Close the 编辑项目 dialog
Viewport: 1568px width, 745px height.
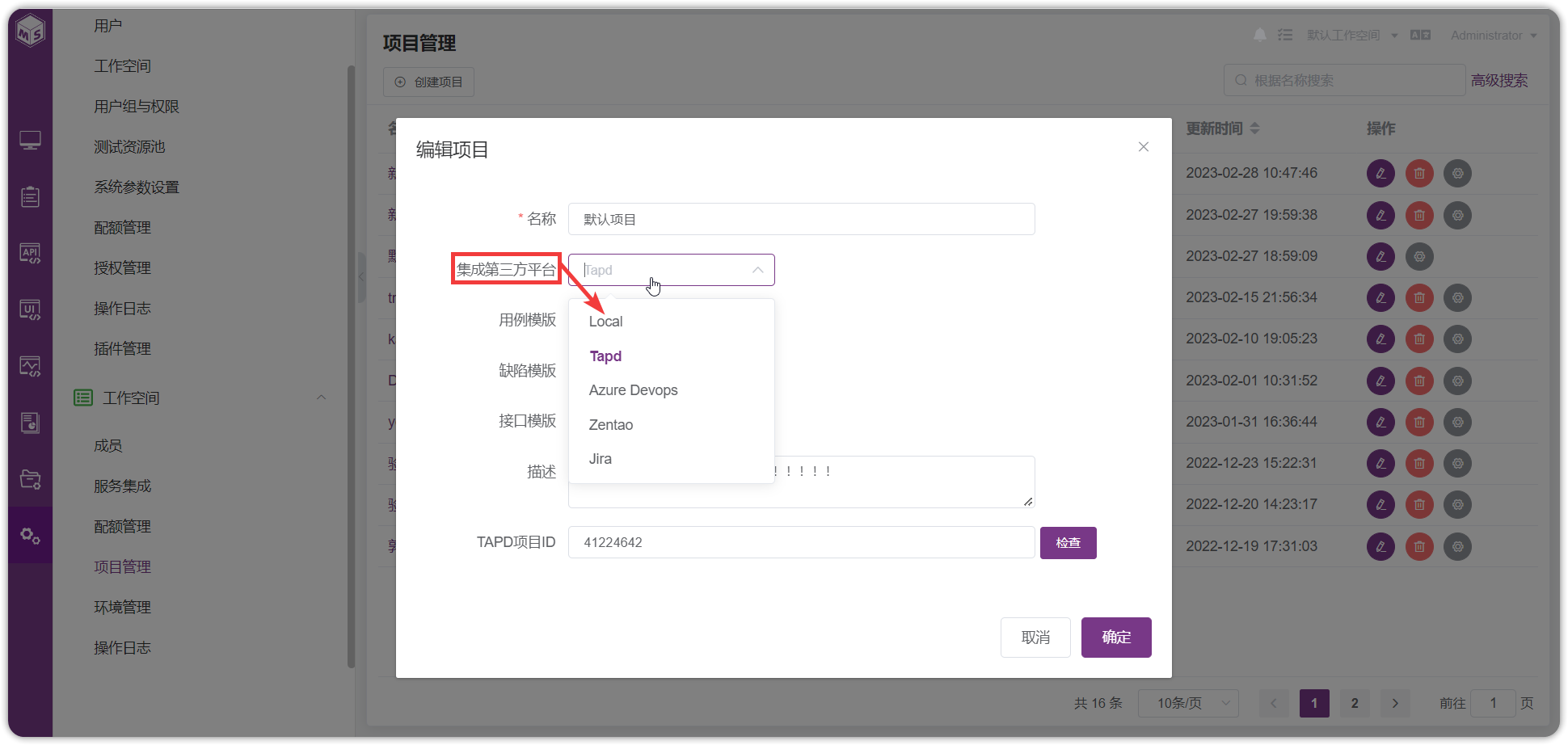[x=1144, y=146]
